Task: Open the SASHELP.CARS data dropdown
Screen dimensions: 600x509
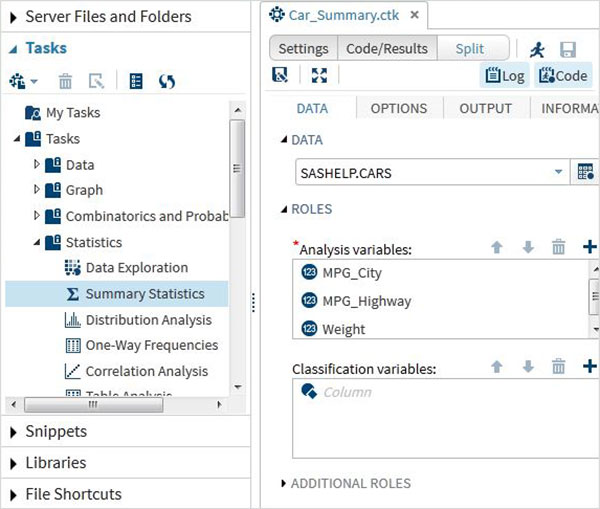Action: coord(558,172)
